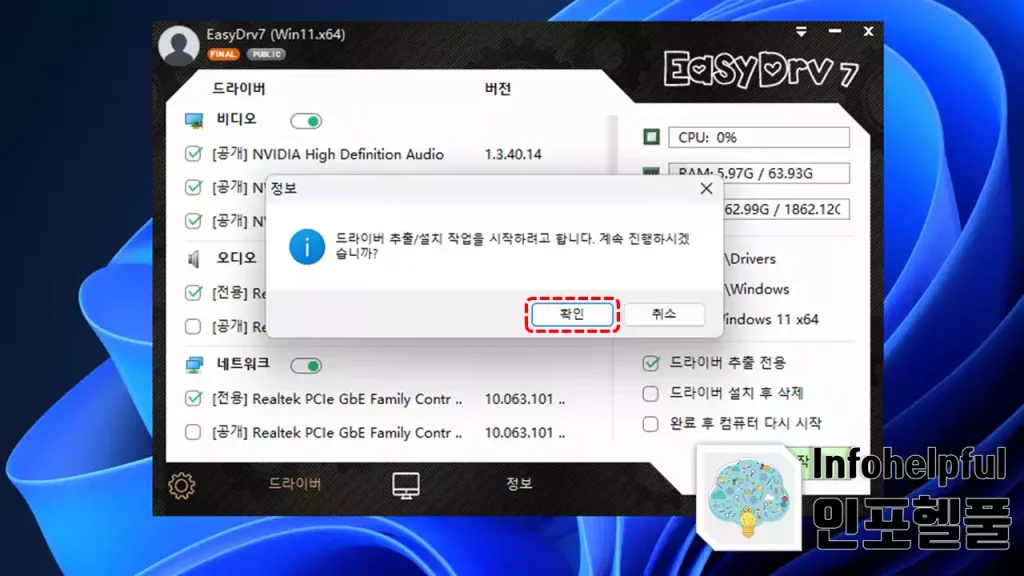Click the CPU chip icon
Image resolution: width=1024 pixels, height=576 pixels.
click(651, 137)
